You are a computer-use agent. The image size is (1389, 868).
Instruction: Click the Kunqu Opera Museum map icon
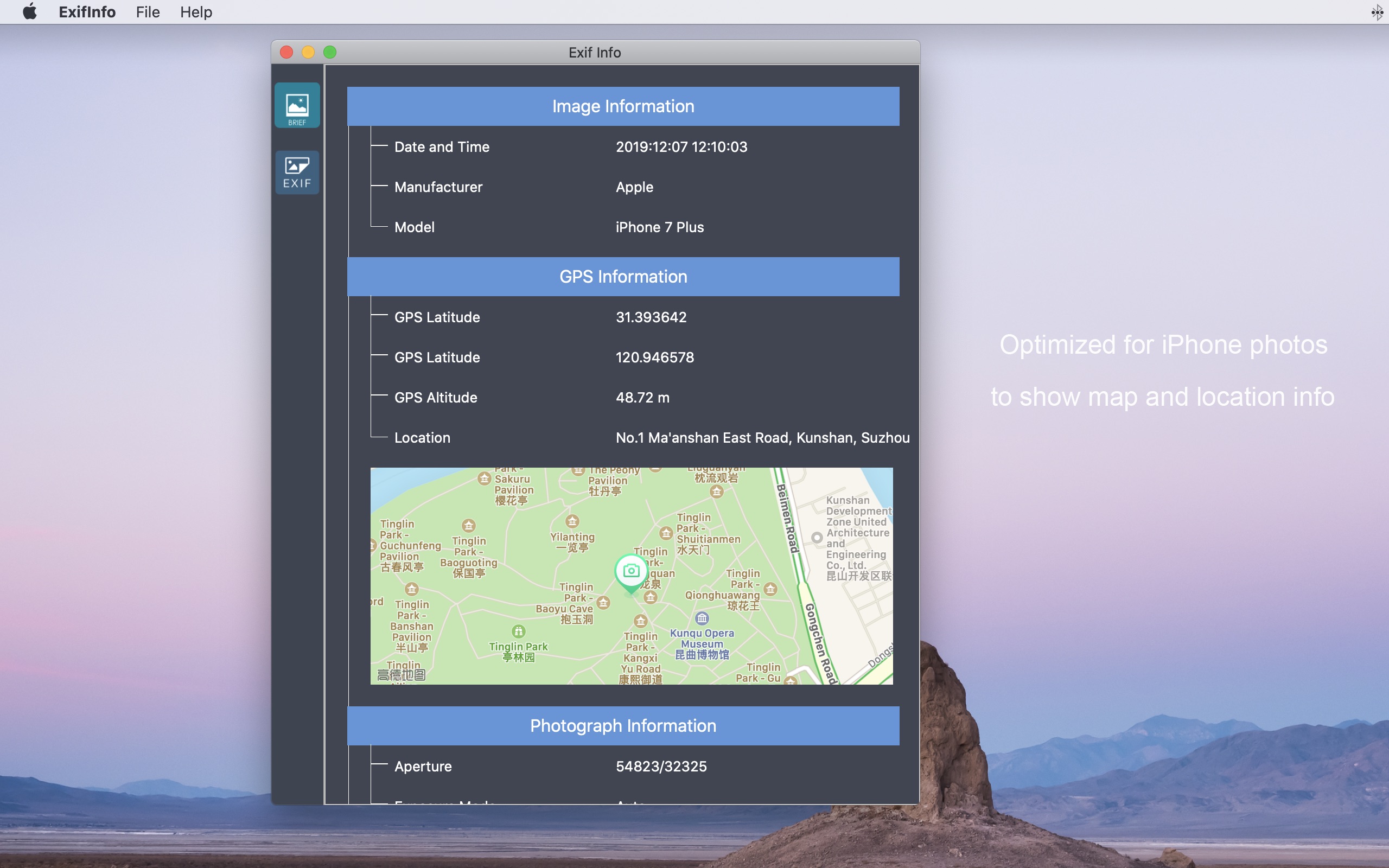point(702,618)
